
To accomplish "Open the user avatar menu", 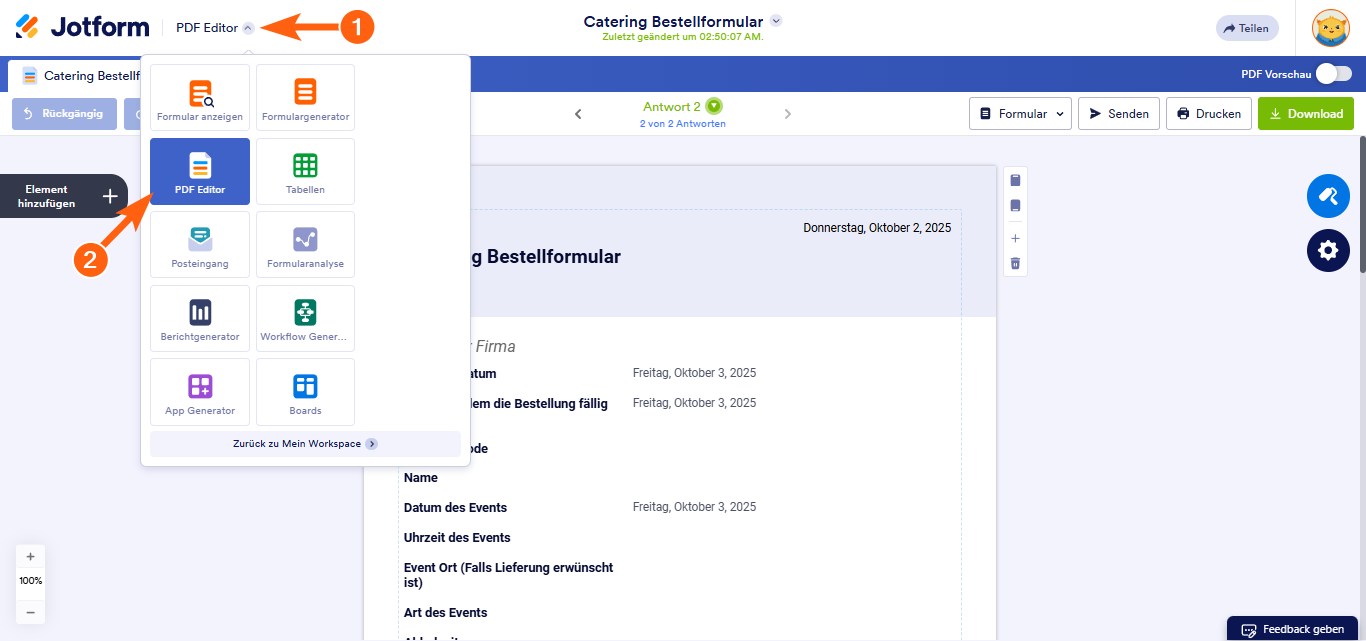I will pos(1331,28).
